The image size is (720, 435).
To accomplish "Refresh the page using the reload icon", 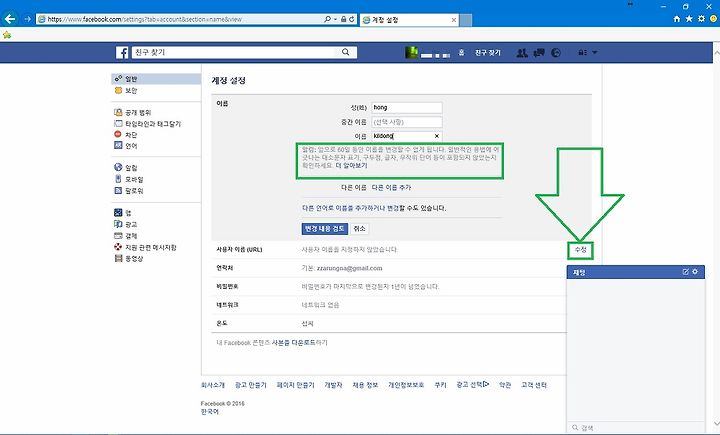I will point(352,19).
